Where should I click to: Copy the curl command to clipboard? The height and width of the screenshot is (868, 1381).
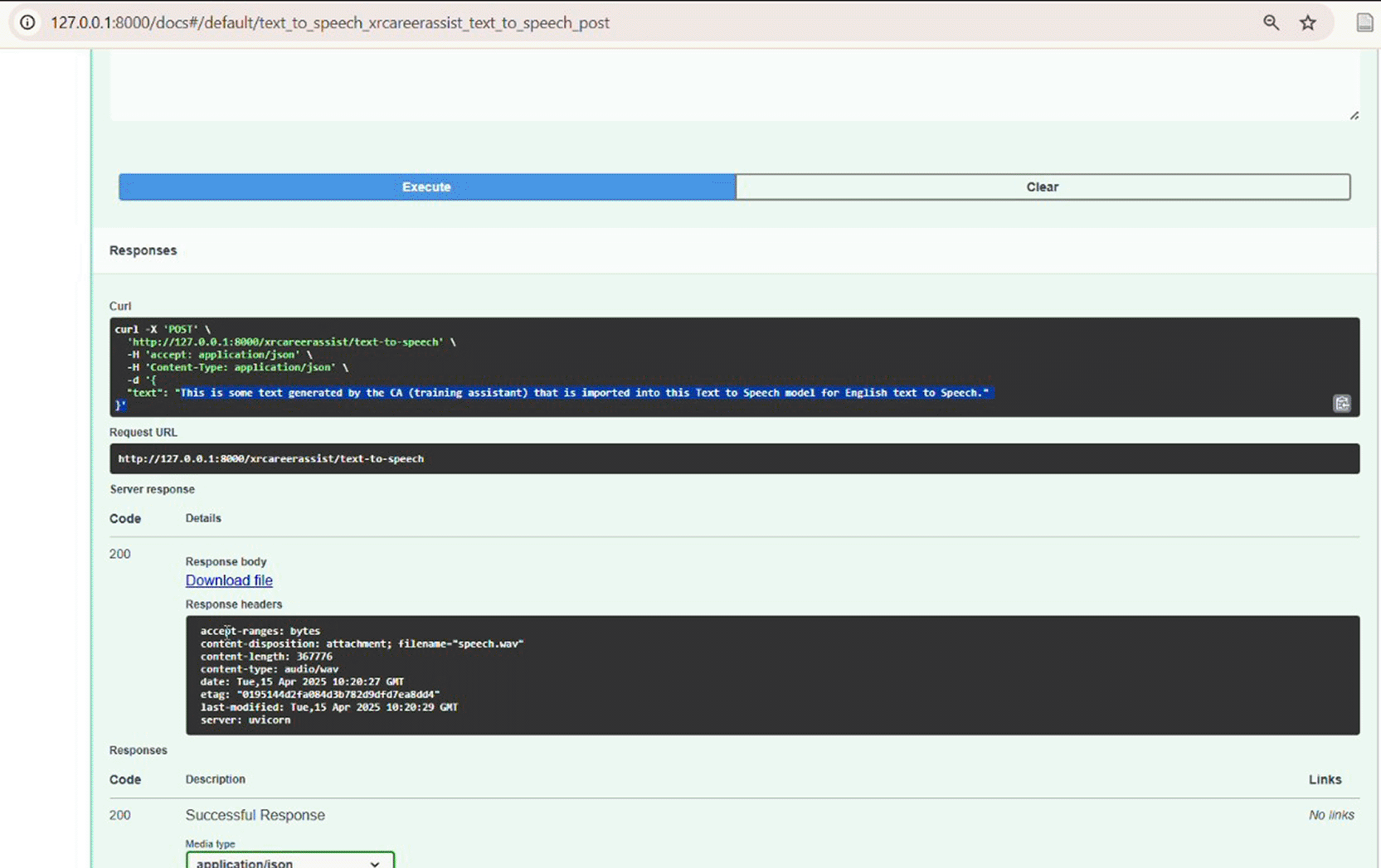click(1341, 403)
